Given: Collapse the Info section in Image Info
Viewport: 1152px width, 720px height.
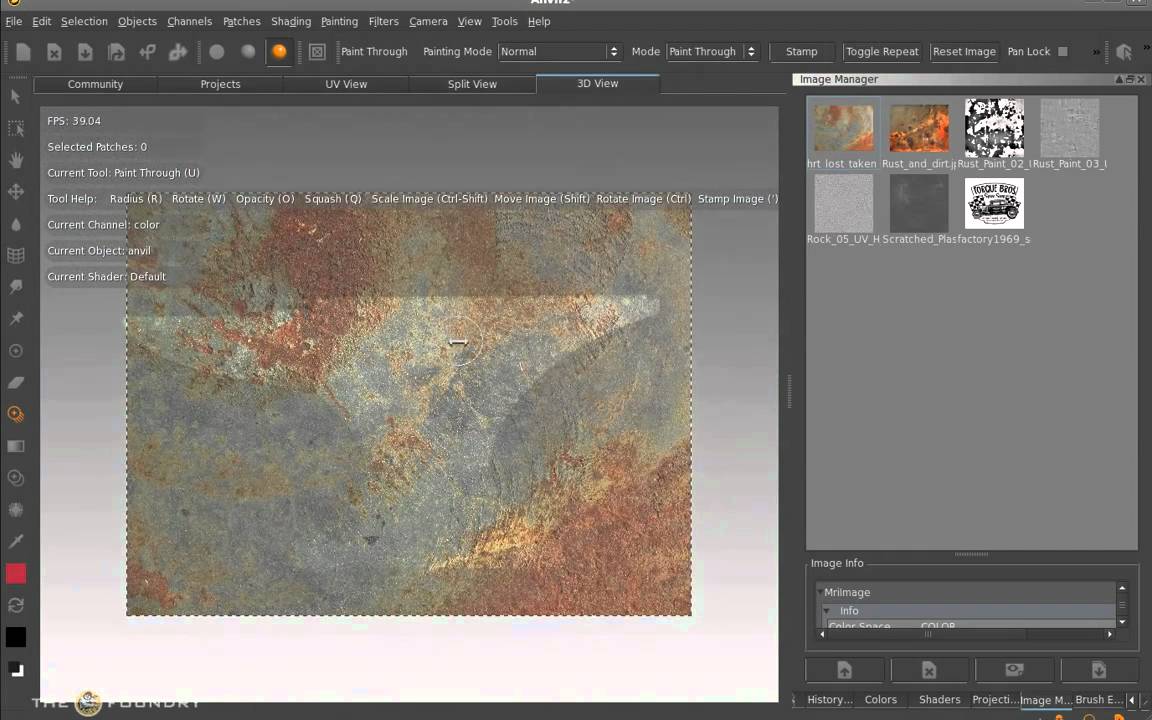Looking at the screenshot, I should coord(828,611).
